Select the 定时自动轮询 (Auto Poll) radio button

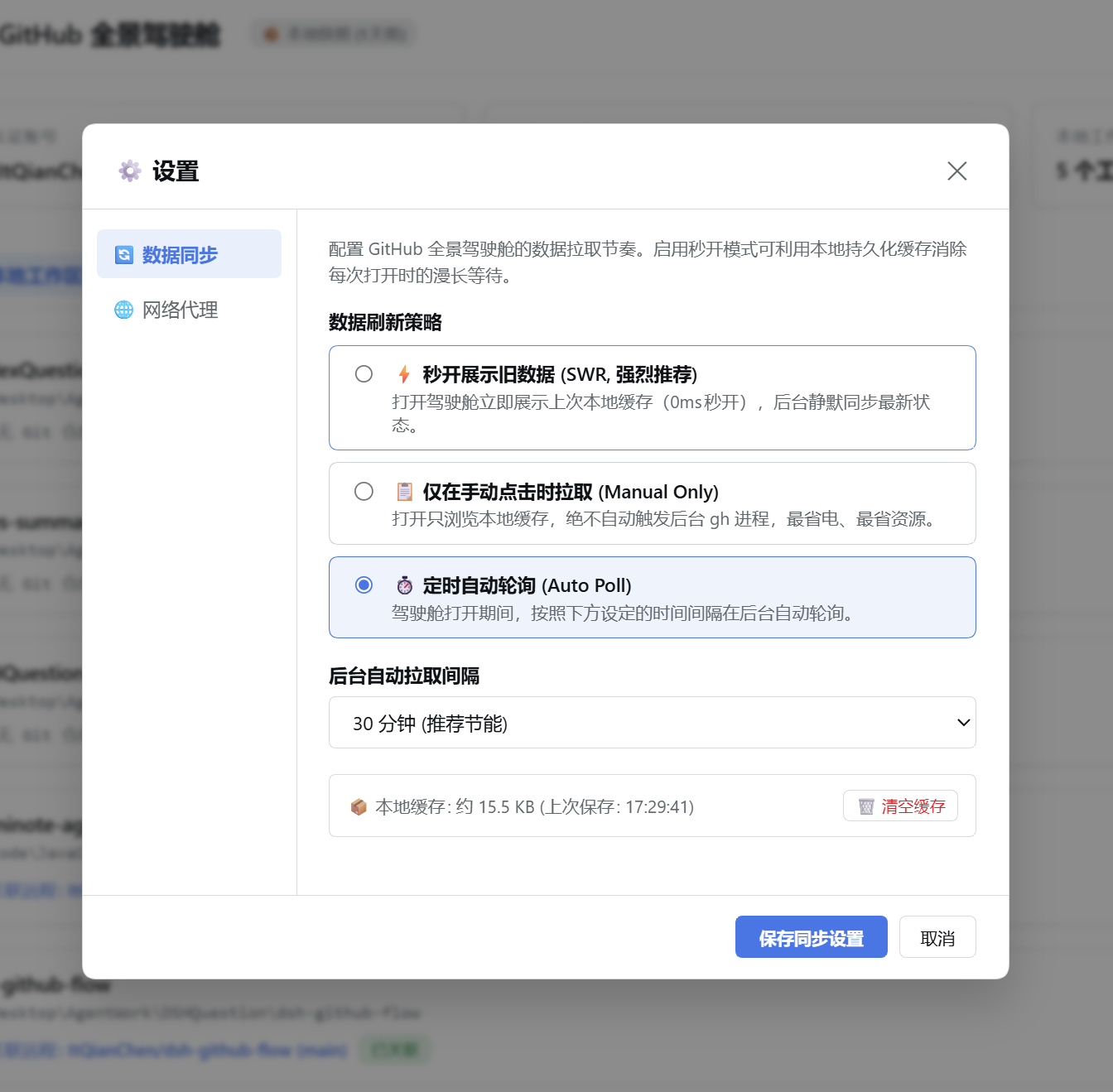click(x=364, y=585)
